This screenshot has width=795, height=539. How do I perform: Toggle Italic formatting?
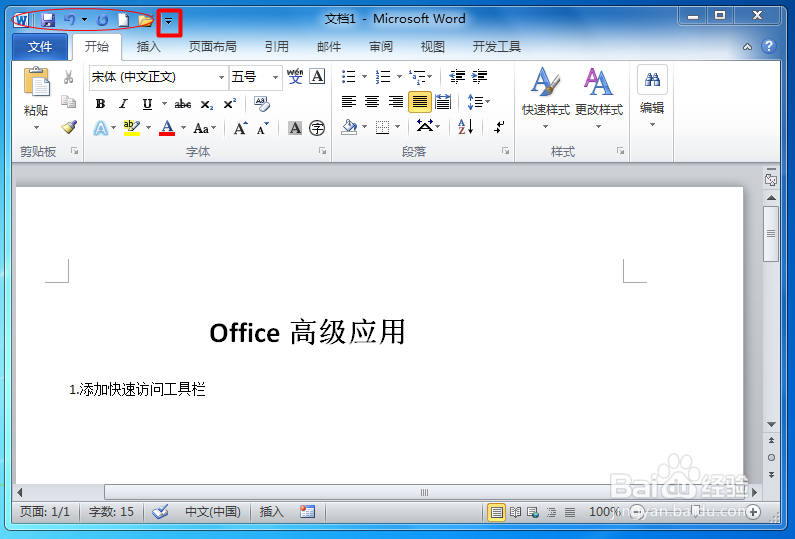point(123,104)
